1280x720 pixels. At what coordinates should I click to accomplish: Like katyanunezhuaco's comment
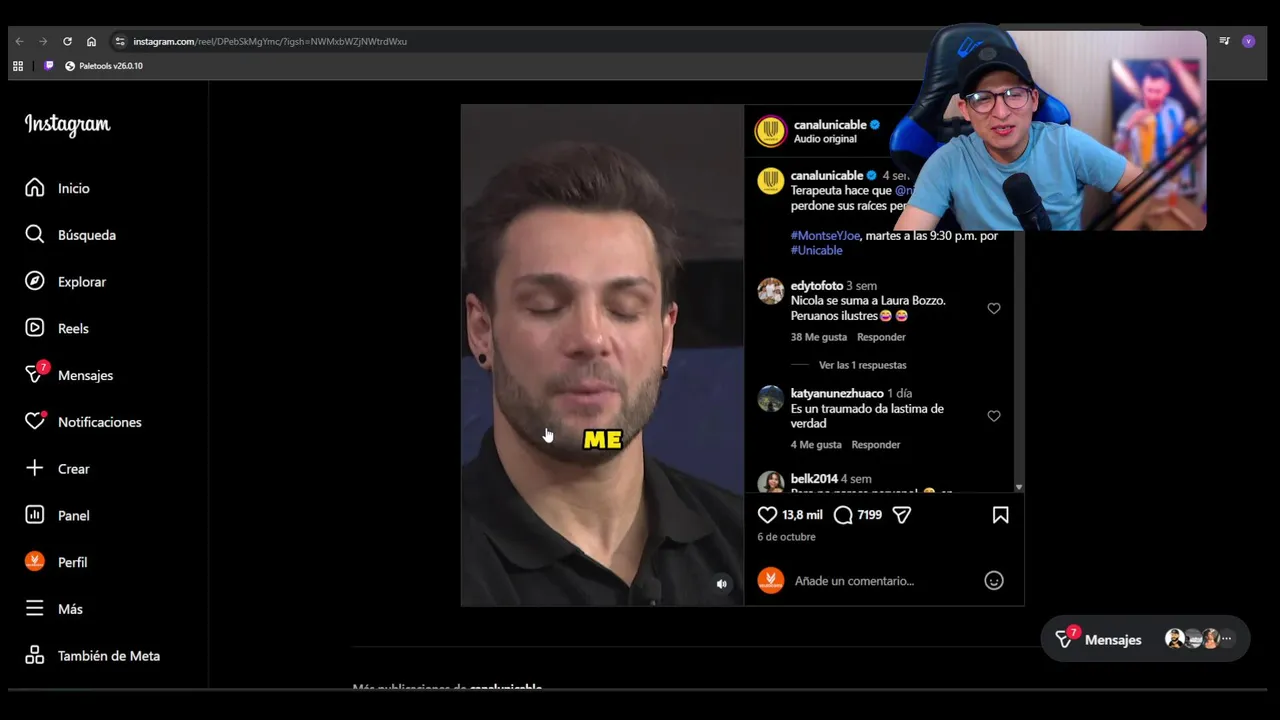tap(994, 416)
